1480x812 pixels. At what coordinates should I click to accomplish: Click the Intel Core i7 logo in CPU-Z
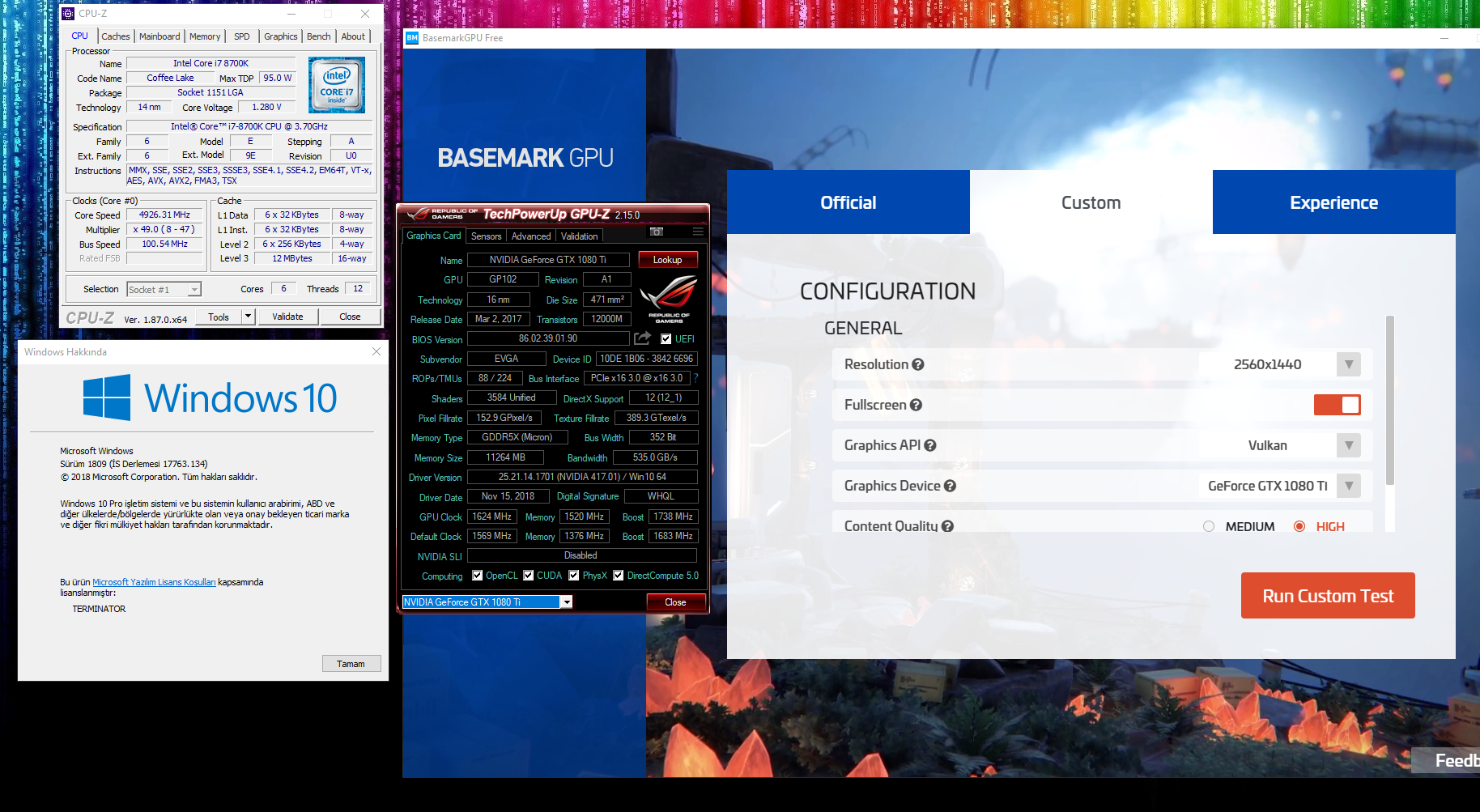pos(337,85)
